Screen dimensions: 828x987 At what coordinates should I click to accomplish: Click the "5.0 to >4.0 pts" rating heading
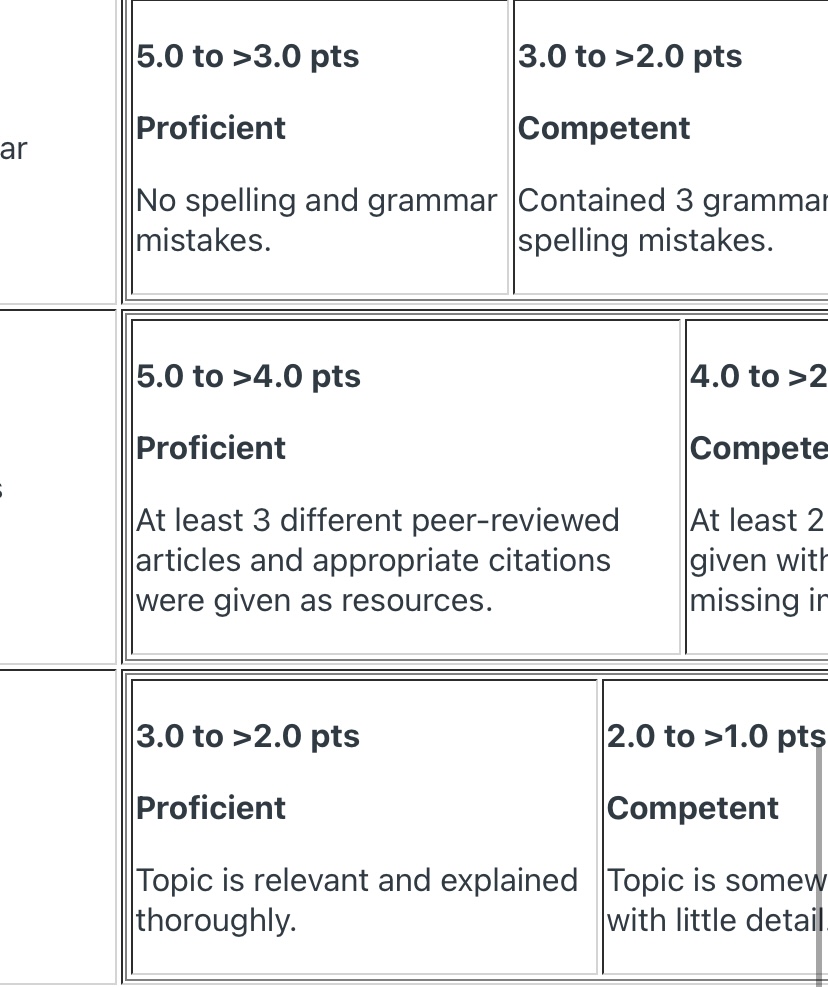(x=248, y=376)
